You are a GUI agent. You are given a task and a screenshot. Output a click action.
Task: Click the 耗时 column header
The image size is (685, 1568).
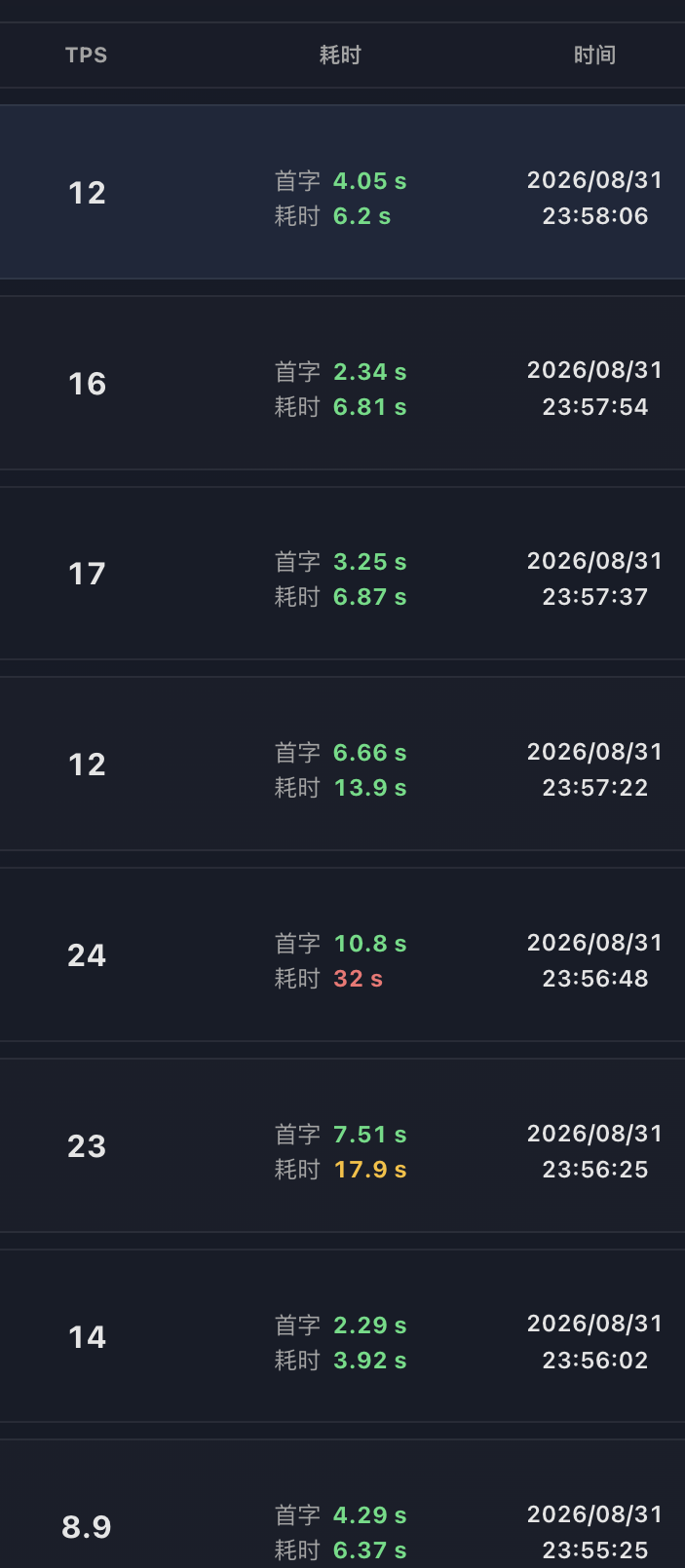point(340,56)
